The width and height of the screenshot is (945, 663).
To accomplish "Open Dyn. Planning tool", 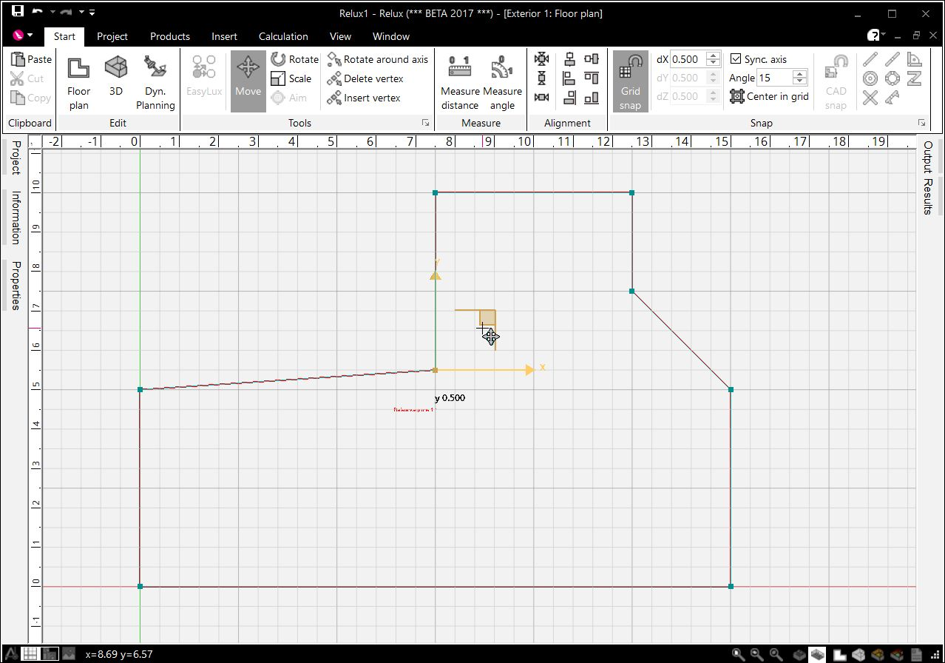I will [155, 83].
